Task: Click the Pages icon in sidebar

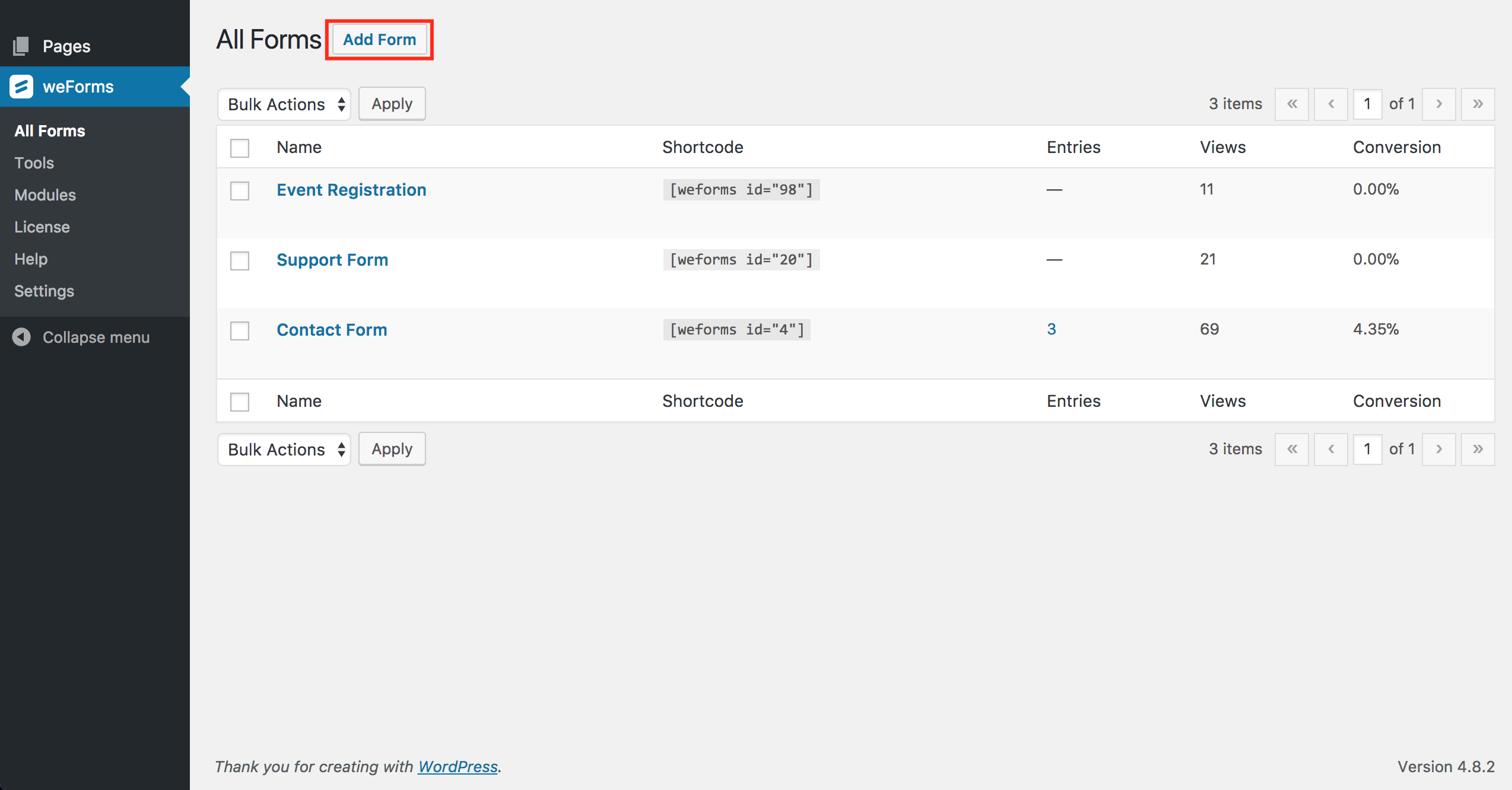Action: tap(21, 46)
